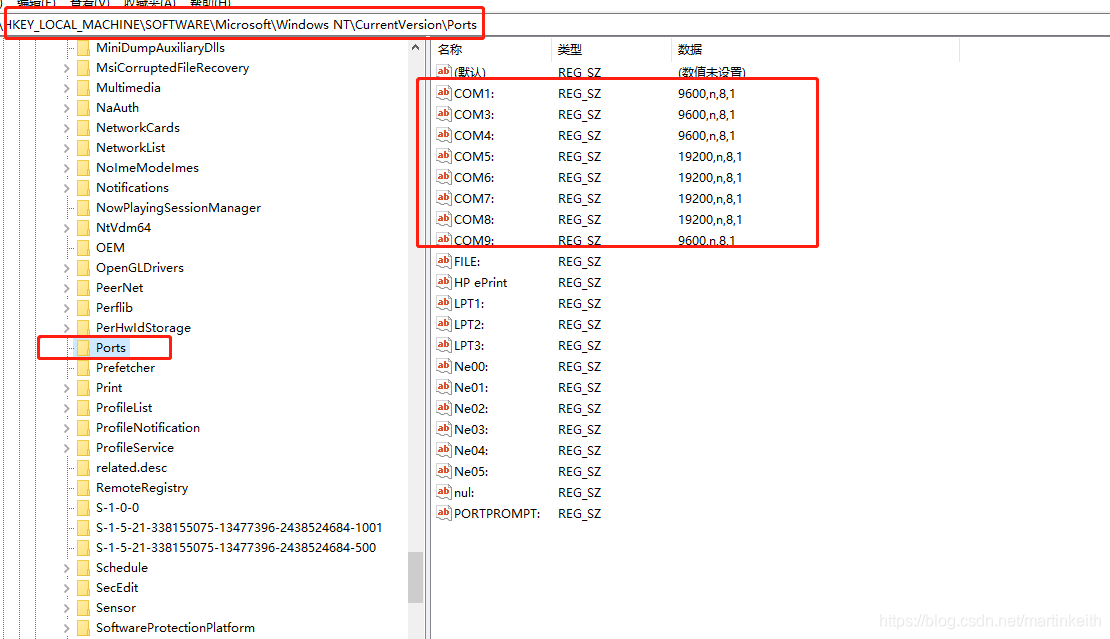1110x639 pixels.
Task: Expand the MsiCorruptedFileRecovery key
Action: (x=67, y=69)
